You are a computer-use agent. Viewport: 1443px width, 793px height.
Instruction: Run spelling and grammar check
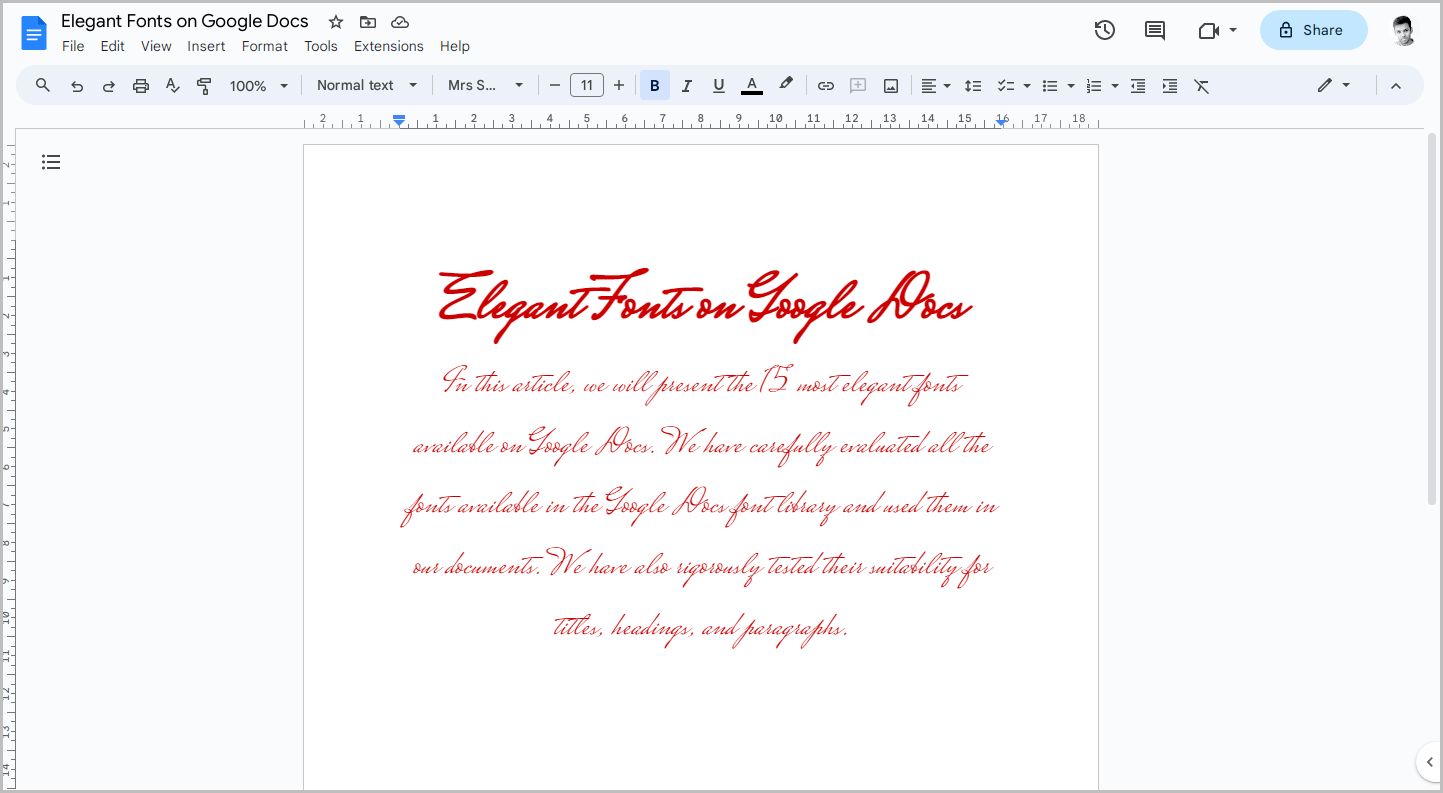click(172, 85)
